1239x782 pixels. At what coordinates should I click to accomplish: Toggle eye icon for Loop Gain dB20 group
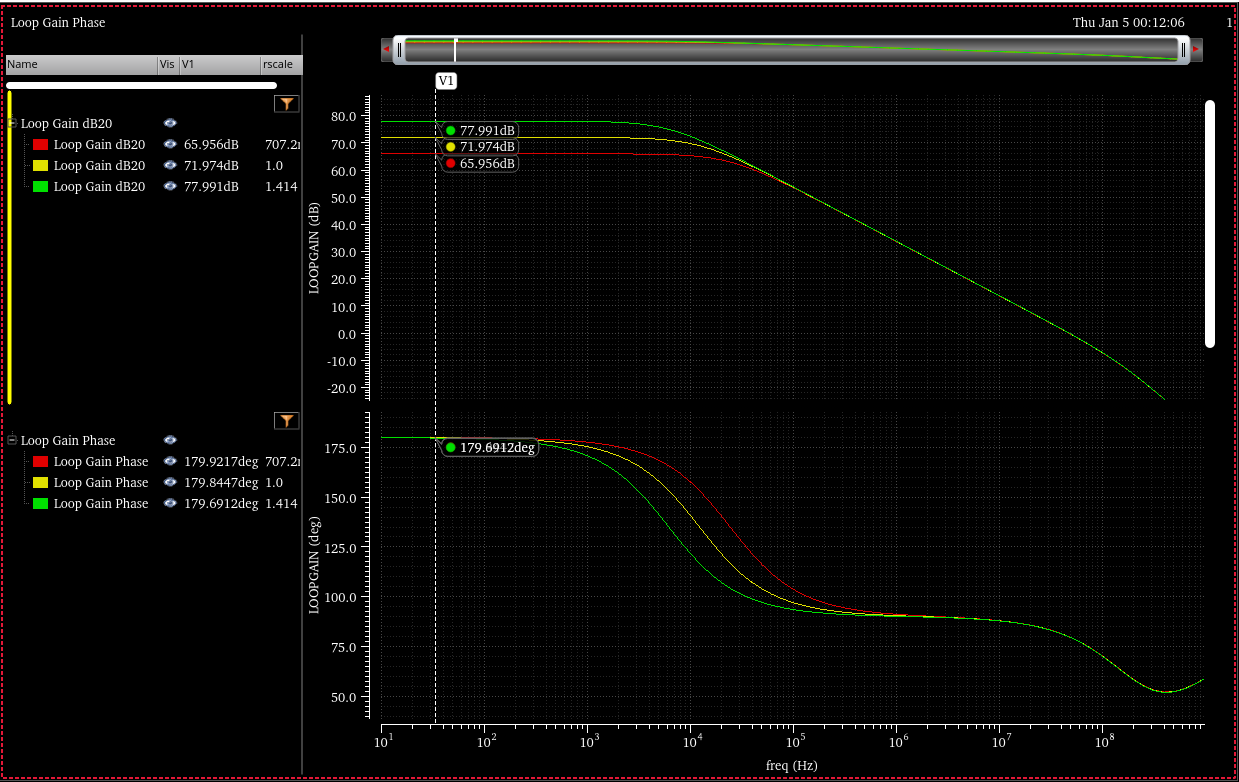(170, 123)
